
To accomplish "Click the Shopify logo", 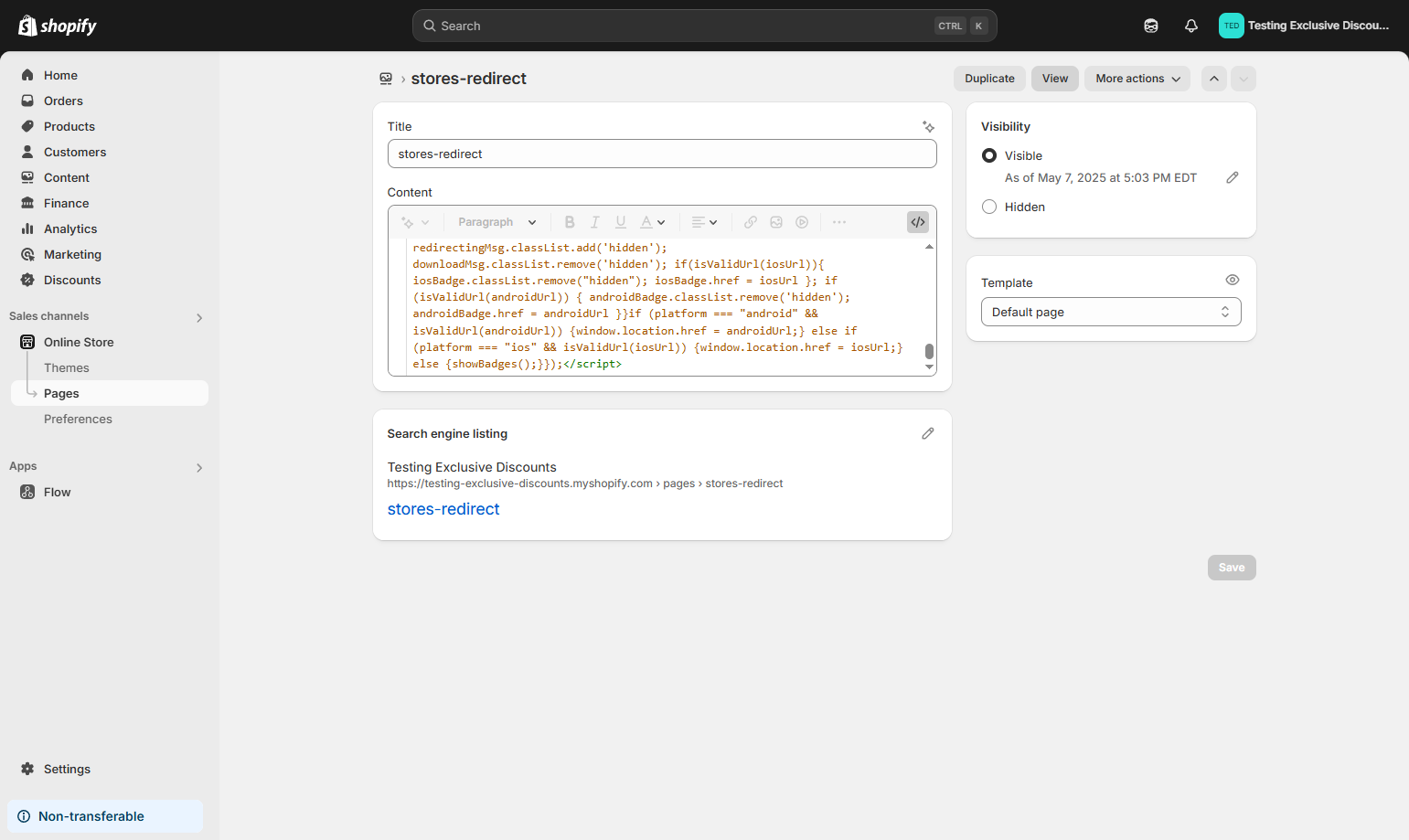I will [58, 26].
